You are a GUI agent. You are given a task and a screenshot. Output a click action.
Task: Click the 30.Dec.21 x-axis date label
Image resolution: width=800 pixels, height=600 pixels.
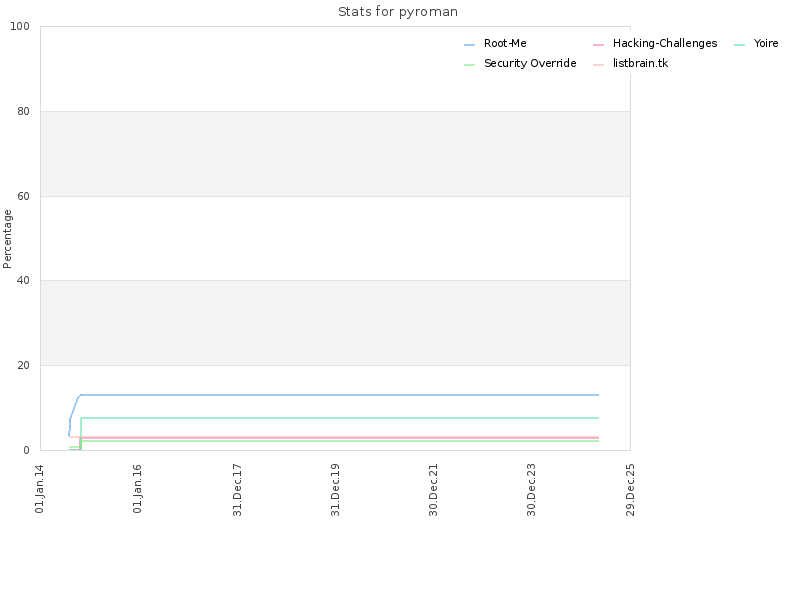[x=433, y=490]
